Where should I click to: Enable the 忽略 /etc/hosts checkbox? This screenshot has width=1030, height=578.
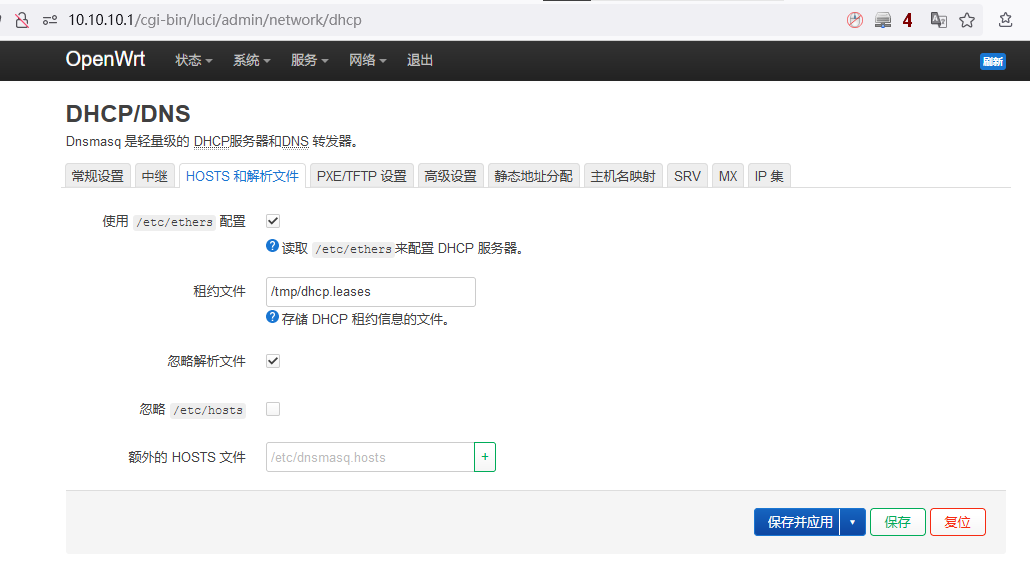pyautogui.click(x=272, y=409)
